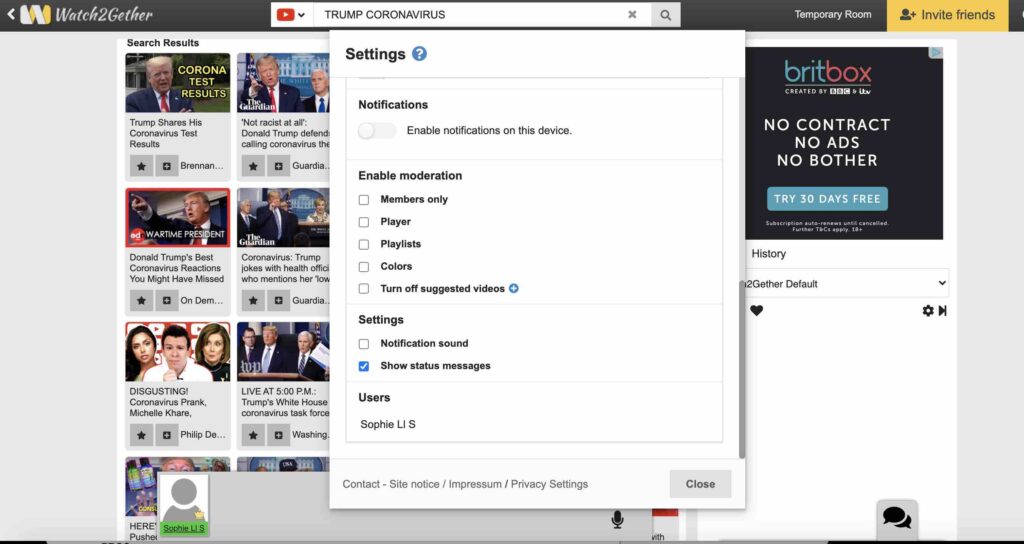Open the playlist gear settings icon
The height and width of the screenshot is (544, 1024).
point(927,311)
